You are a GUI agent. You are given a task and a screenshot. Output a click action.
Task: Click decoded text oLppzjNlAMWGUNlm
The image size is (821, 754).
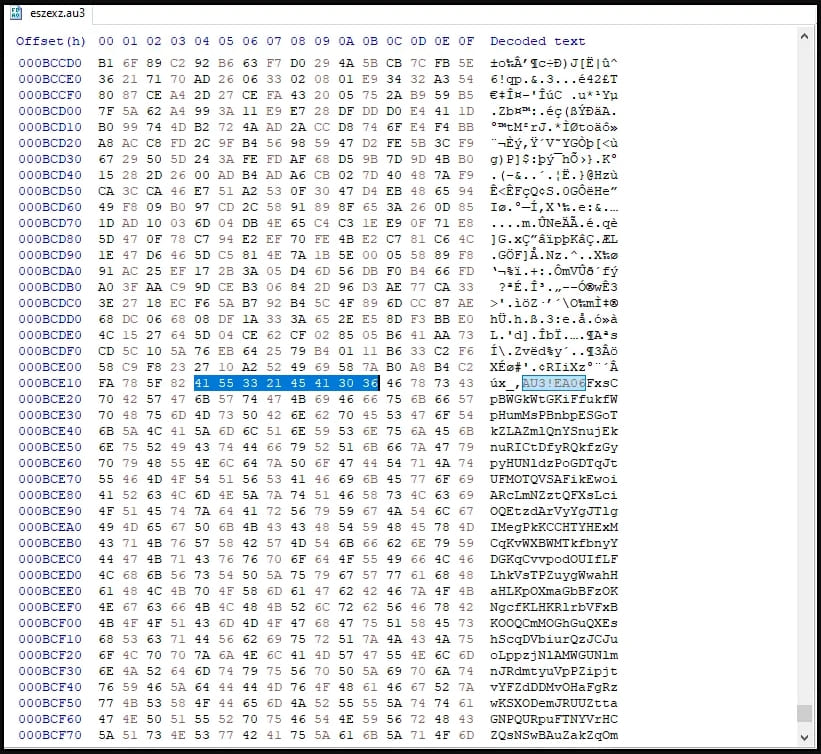click(x=554, y=655)
